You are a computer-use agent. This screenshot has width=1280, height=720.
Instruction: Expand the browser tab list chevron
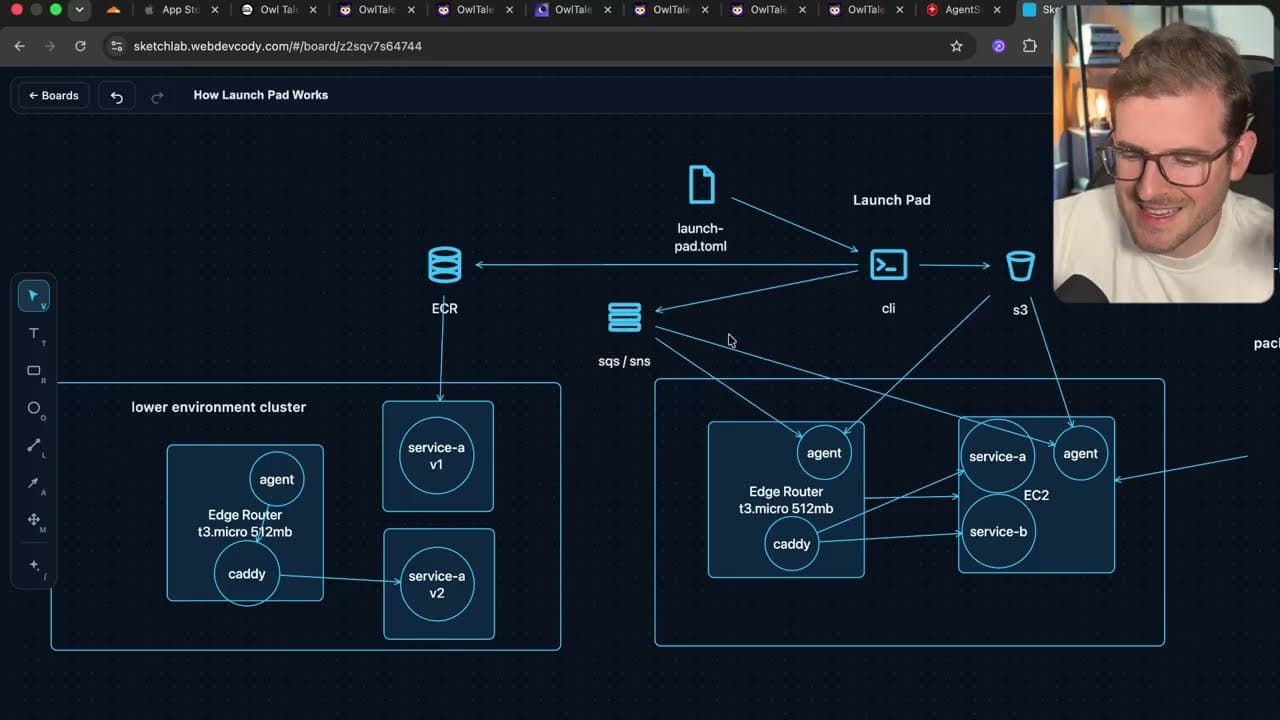[79, 10]
